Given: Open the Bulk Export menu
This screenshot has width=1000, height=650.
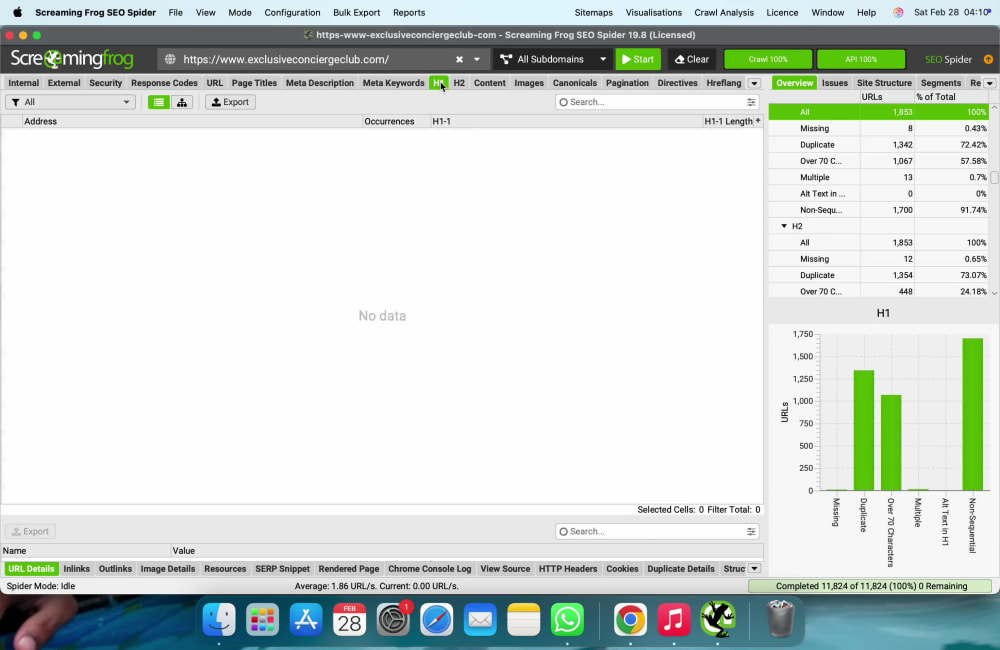Looking at the screenshot, I should (x=357, y=12).
